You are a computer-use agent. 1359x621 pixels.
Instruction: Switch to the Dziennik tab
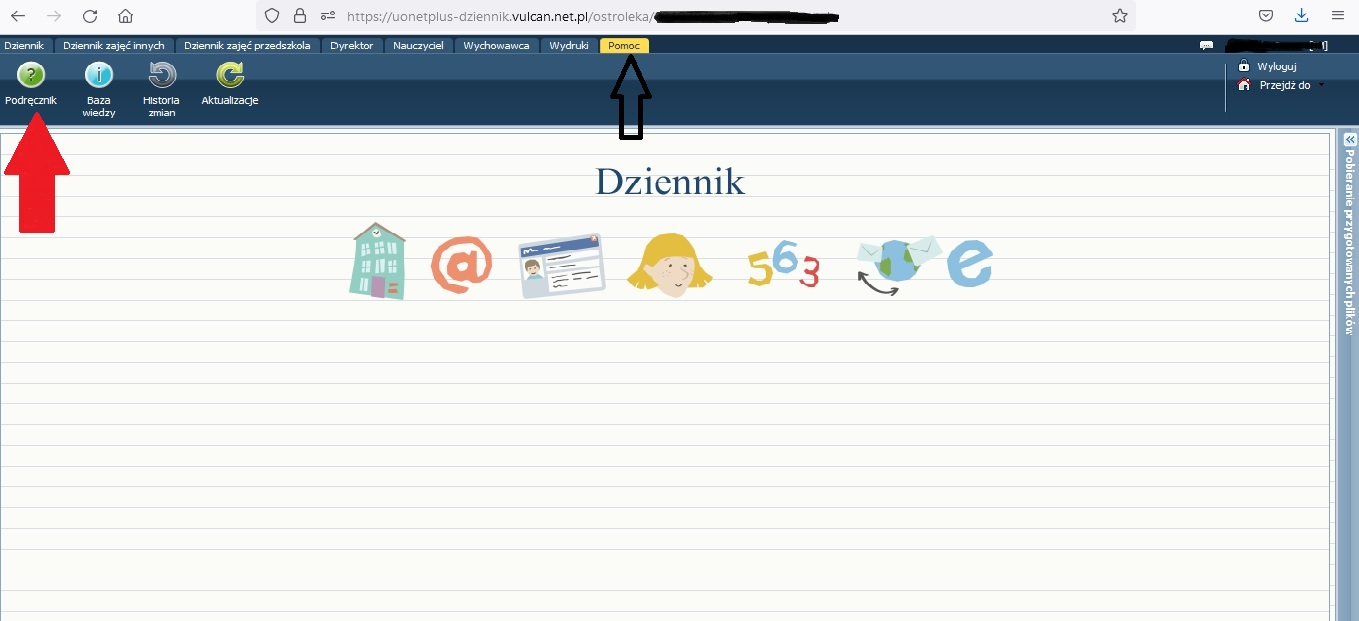tap(24, 45)
